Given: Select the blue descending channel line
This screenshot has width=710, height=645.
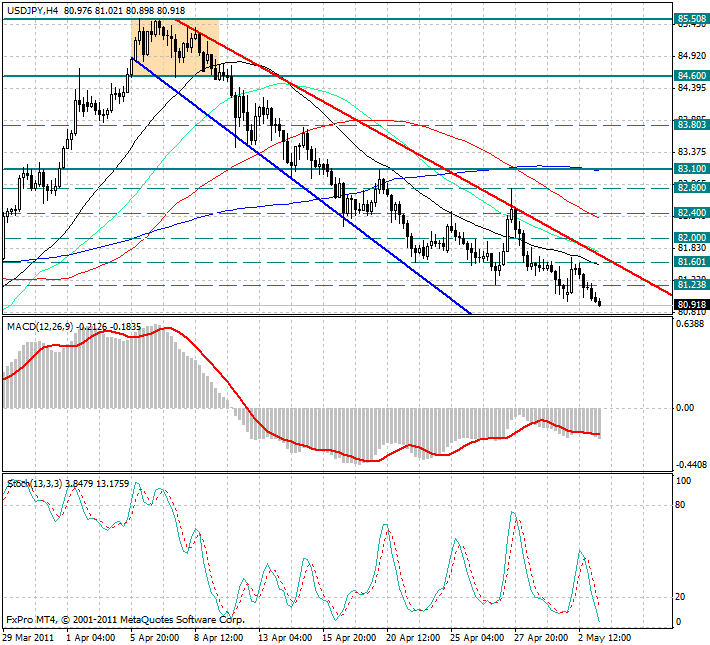Looking at the screenshot, I should coord(301,185).
